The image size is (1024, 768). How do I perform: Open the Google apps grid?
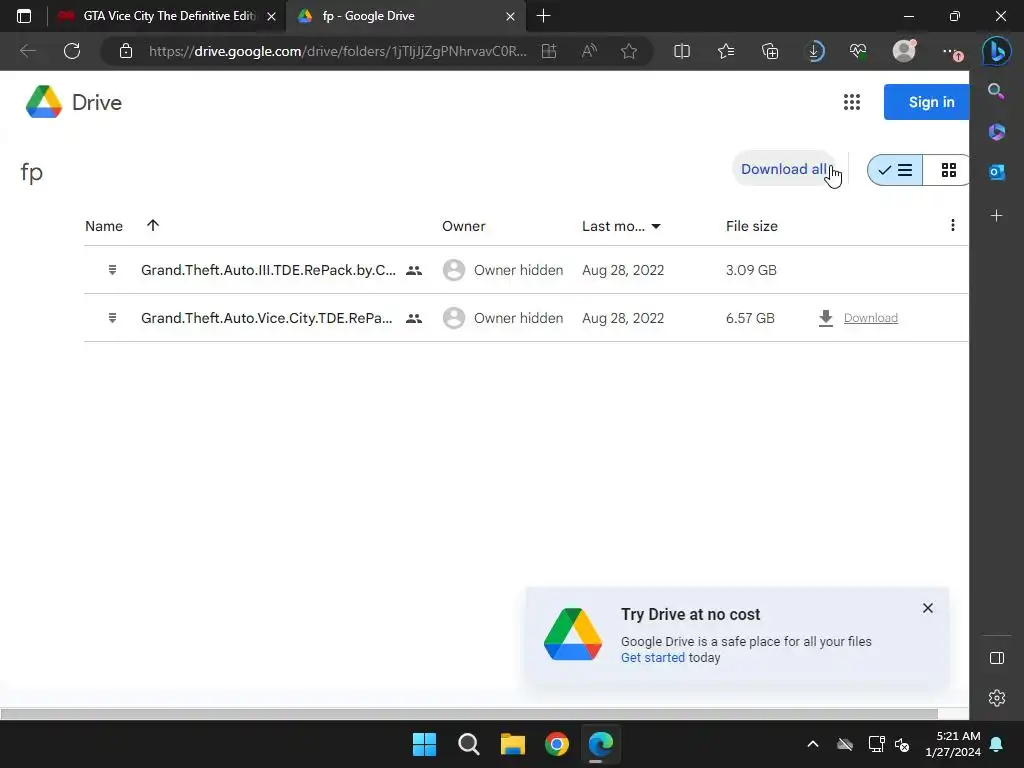852,102
